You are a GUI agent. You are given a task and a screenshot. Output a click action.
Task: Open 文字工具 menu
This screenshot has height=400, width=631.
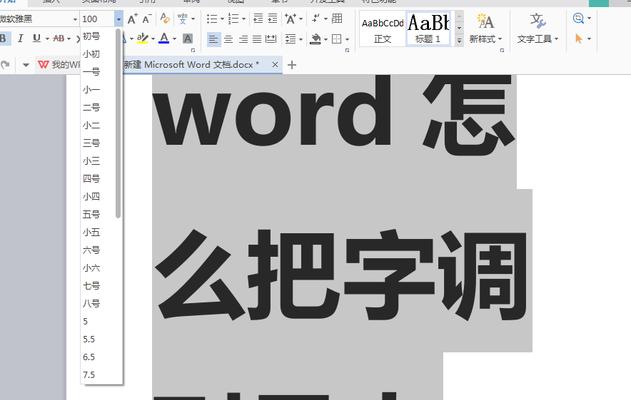(x=538, y=29)
